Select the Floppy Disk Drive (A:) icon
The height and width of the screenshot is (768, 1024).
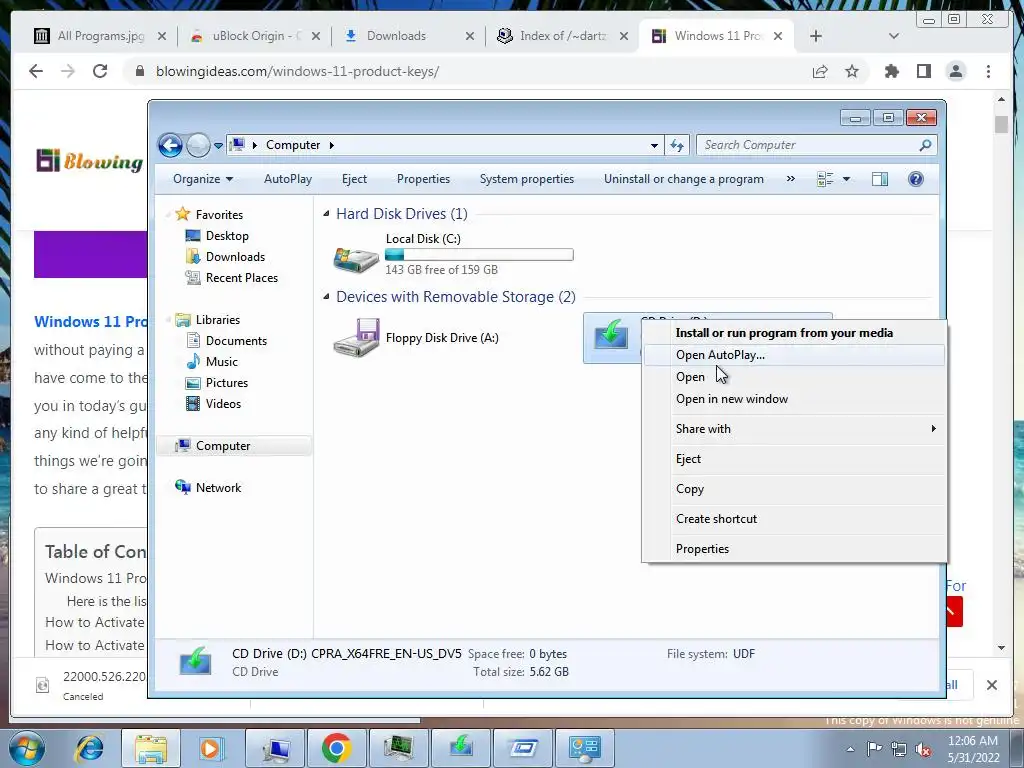point(356,337)
